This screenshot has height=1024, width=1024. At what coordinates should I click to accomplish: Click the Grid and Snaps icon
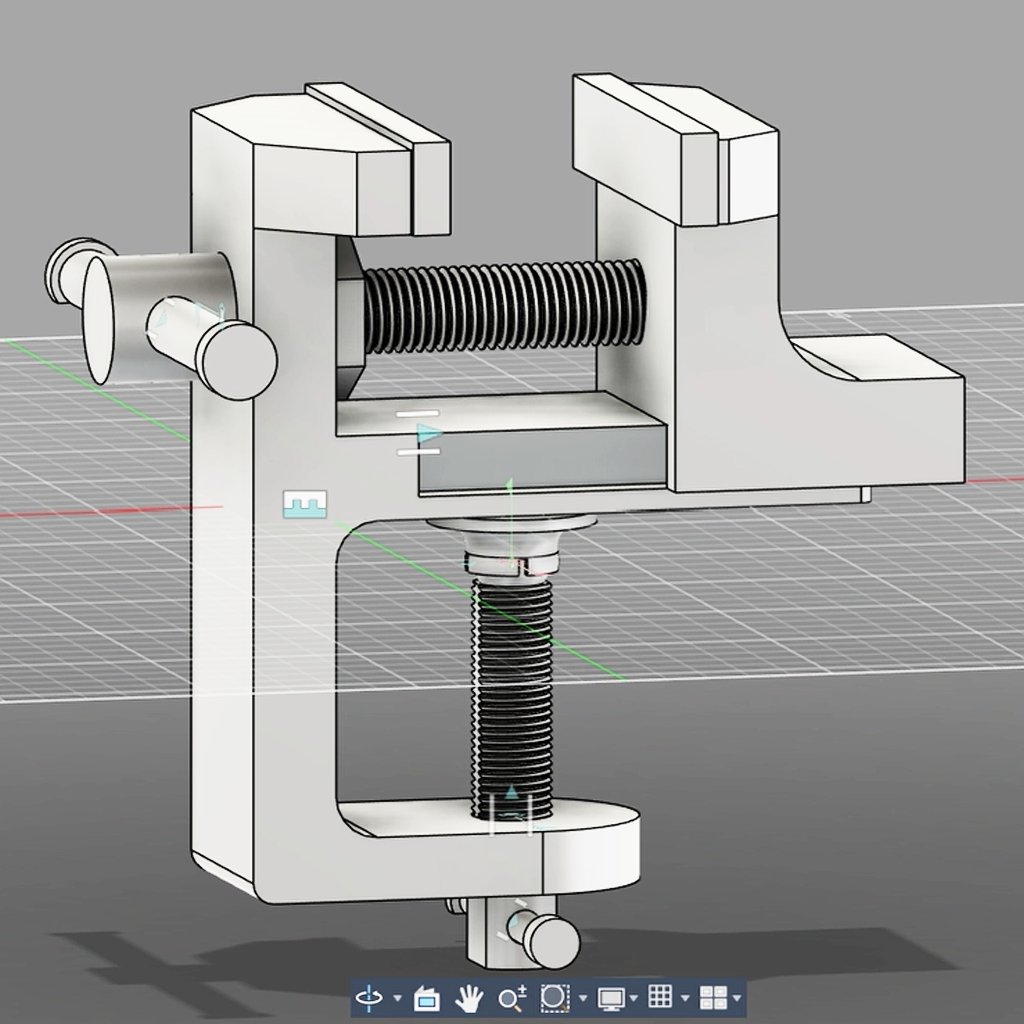pos(660,997)
